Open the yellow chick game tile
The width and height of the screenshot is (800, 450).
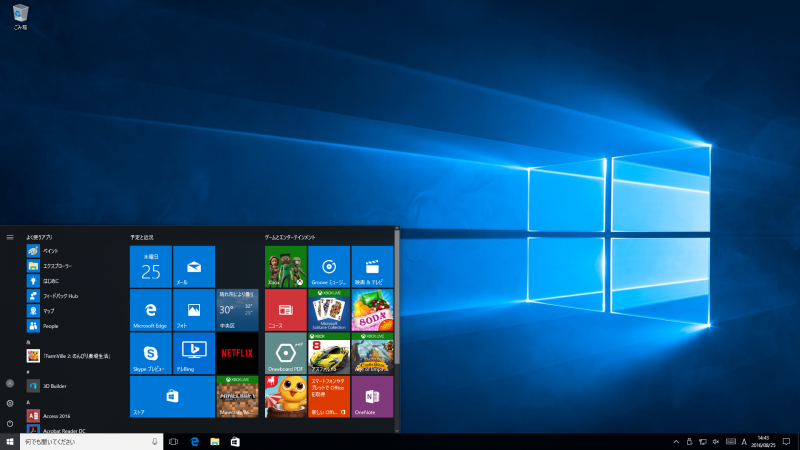[286, 396]
